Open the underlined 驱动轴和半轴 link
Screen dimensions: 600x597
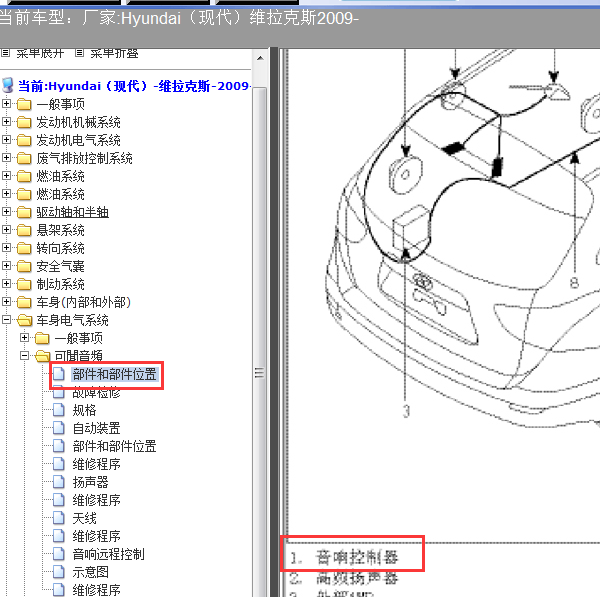(72, 212)
